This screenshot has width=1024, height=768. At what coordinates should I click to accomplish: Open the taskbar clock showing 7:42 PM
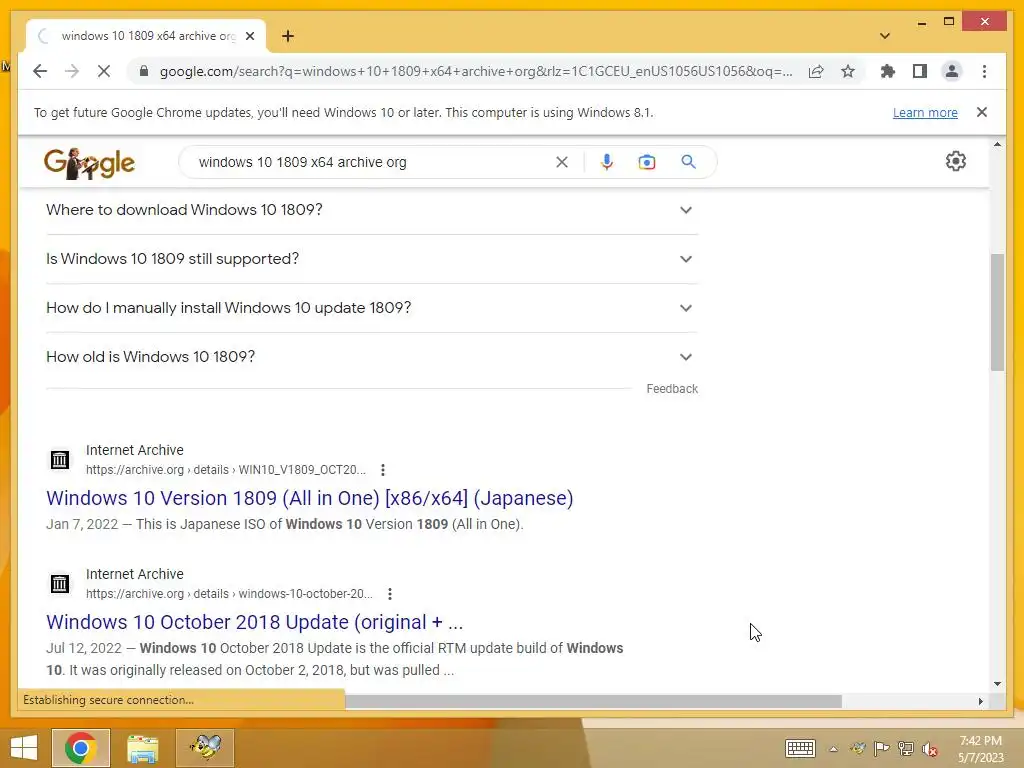tap(981, 749)
